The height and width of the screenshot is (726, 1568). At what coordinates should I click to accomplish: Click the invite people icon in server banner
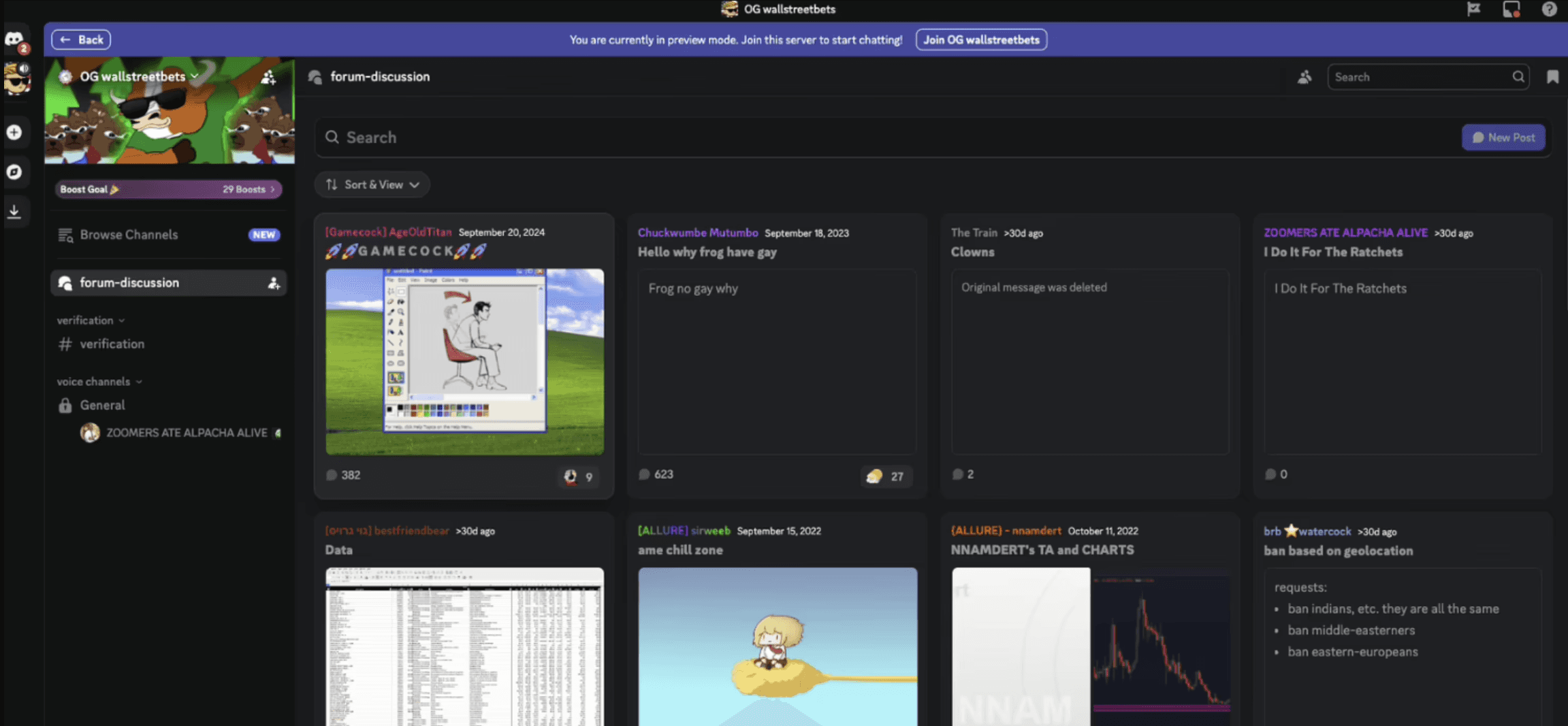268,77
